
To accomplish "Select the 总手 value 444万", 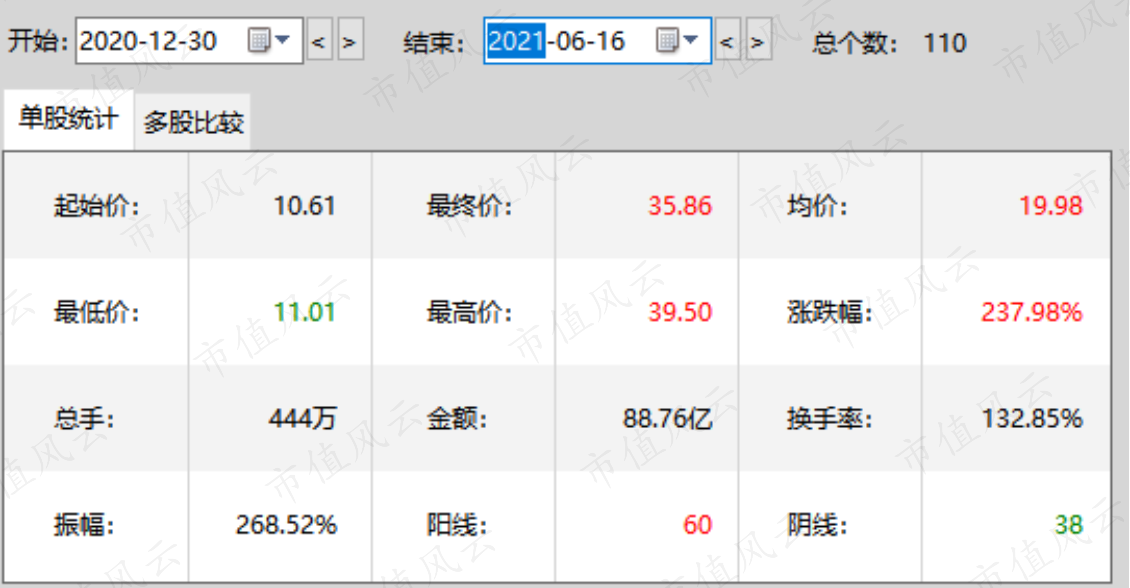I will [303, 418].
